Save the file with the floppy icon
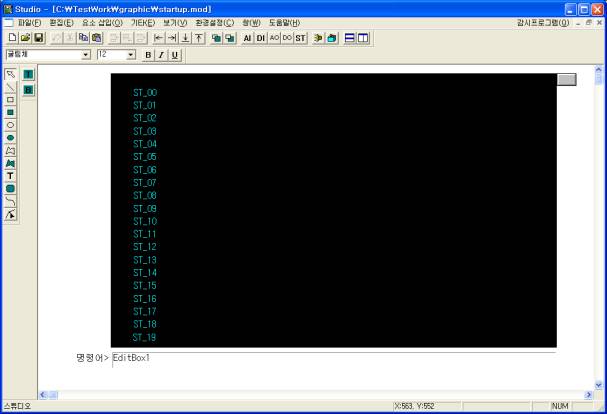This screenshot has height=414, width=607. point(38,38)
